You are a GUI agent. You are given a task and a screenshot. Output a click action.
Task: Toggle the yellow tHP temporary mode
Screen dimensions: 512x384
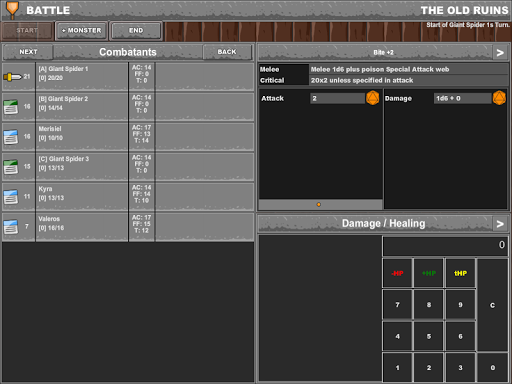(x=460, y=273)
